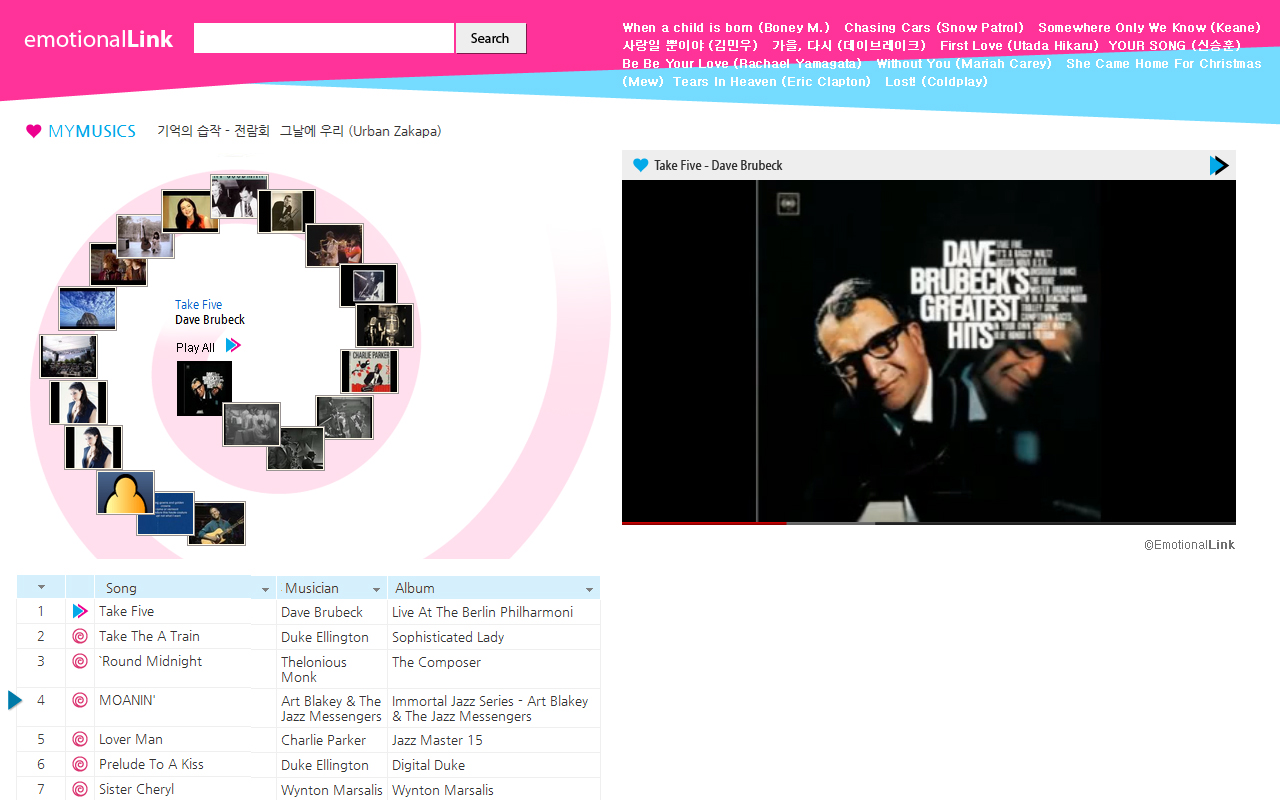Select the outdoor concert stage thumbnail
This screenshot has width=1280, height=800.
point(69,356)
